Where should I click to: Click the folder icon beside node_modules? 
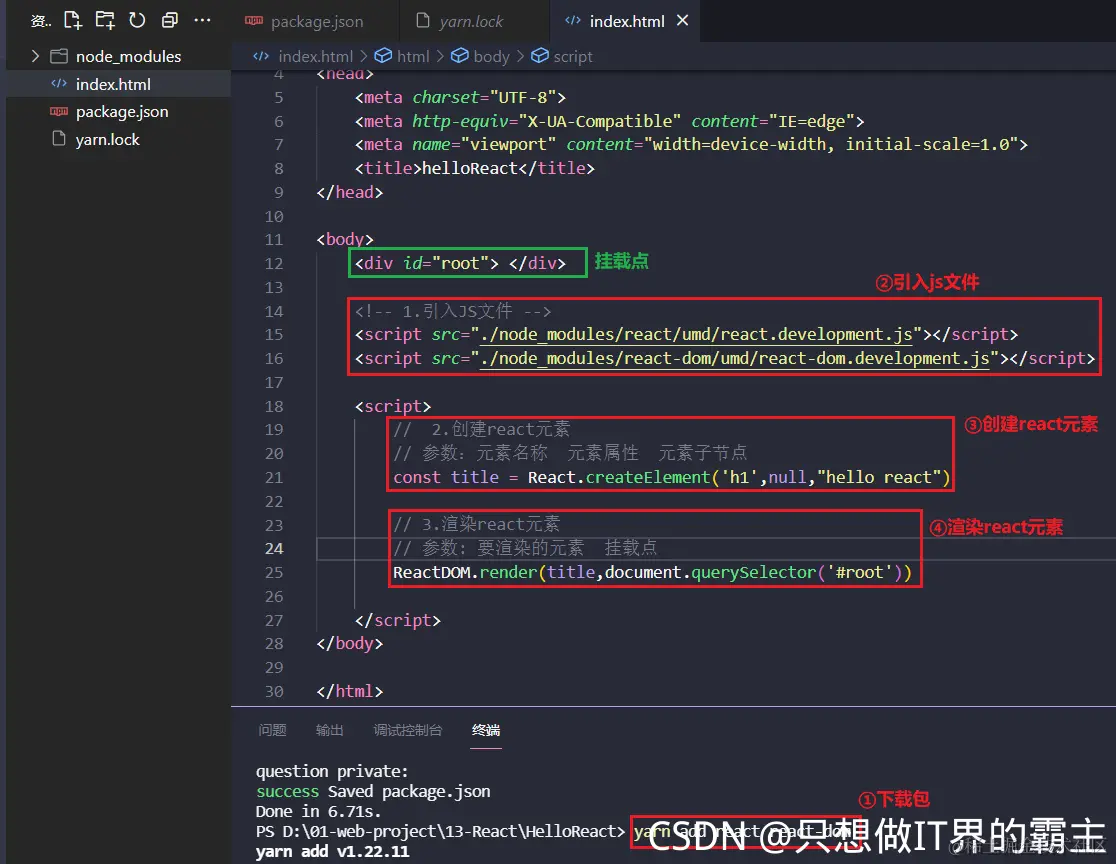tap(59, 56)
